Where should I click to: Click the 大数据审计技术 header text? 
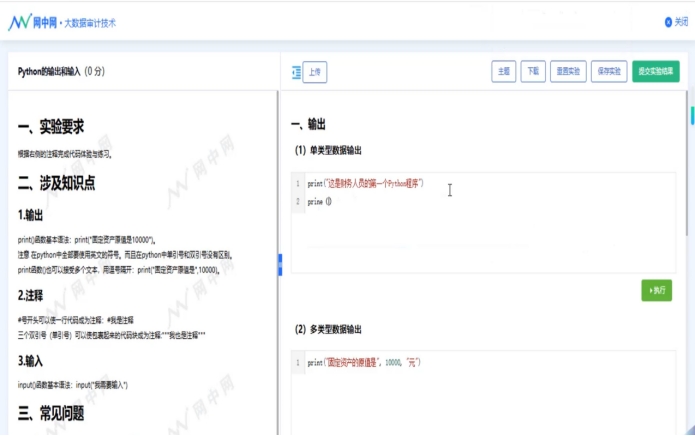click(90, 22)
